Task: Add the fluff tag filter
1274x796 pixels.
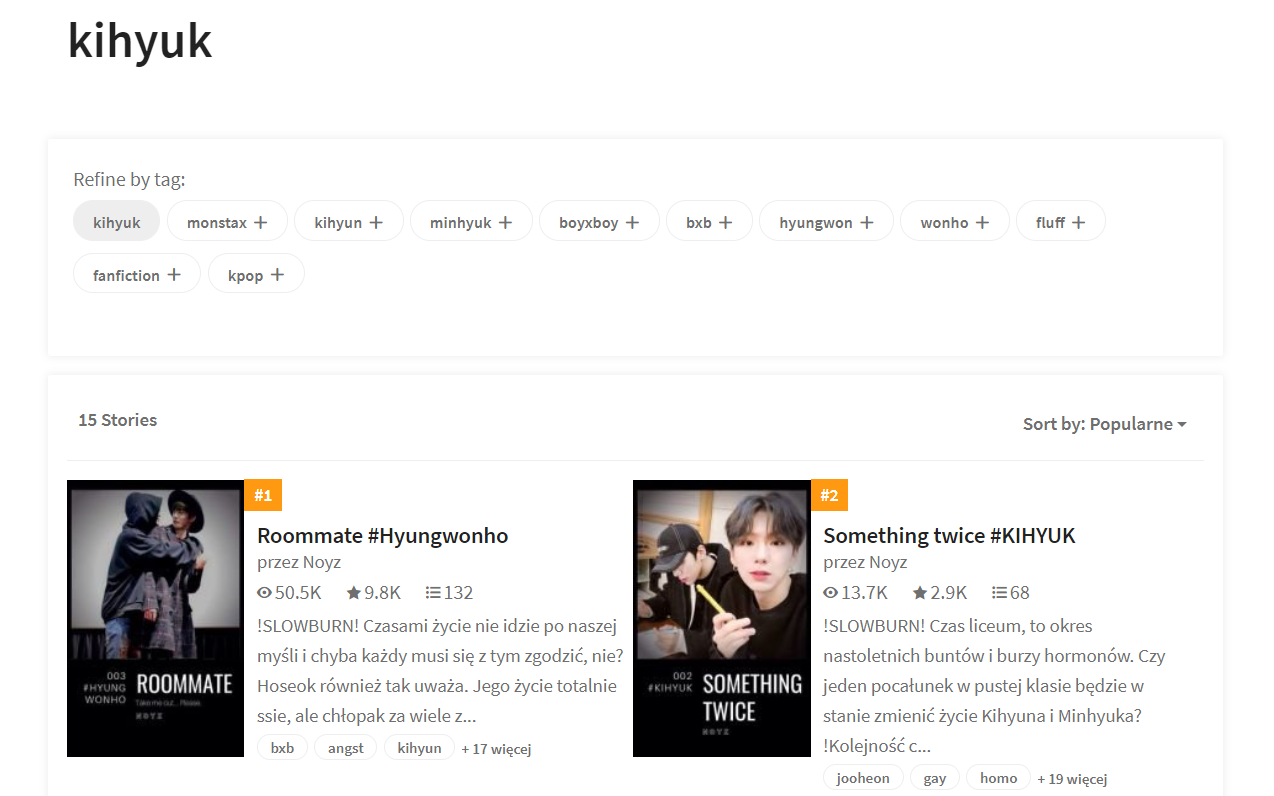Action: point(1061,221)
